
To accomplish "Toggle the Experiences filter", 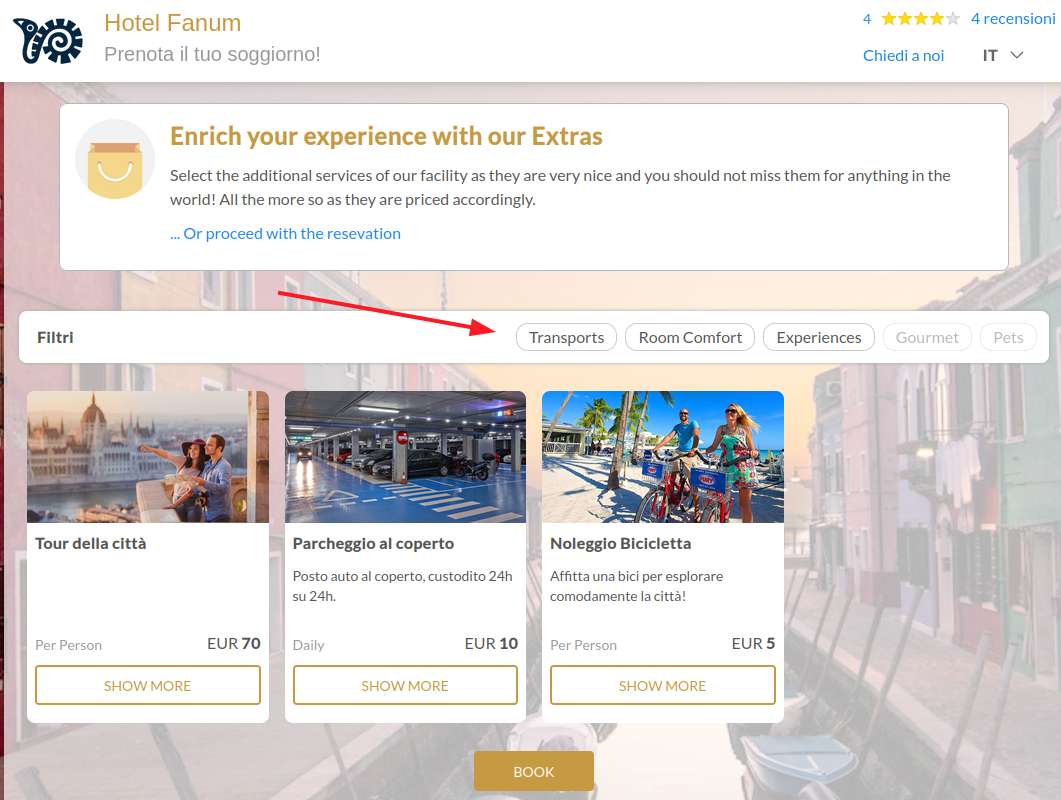I will tap(819, 337).
